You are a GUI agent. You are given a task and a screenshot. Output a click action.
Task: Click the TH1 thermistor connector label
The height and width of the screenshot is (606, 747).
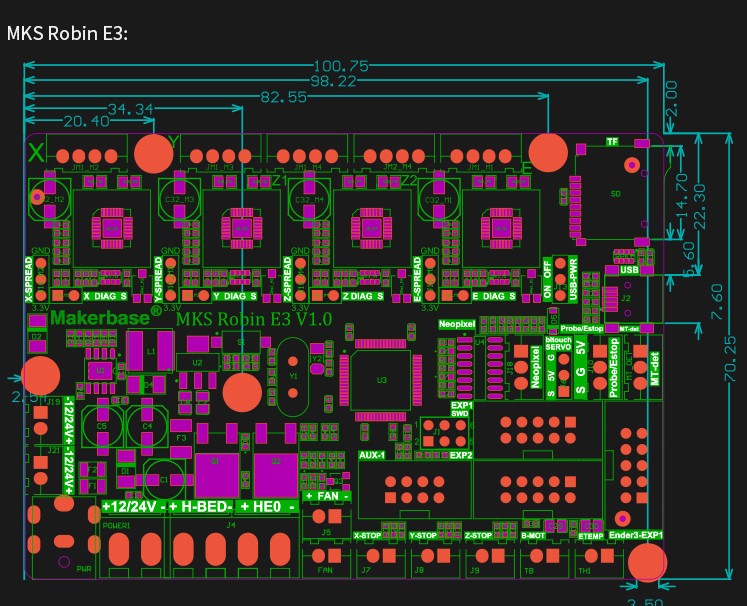click(x=585, y=570)
